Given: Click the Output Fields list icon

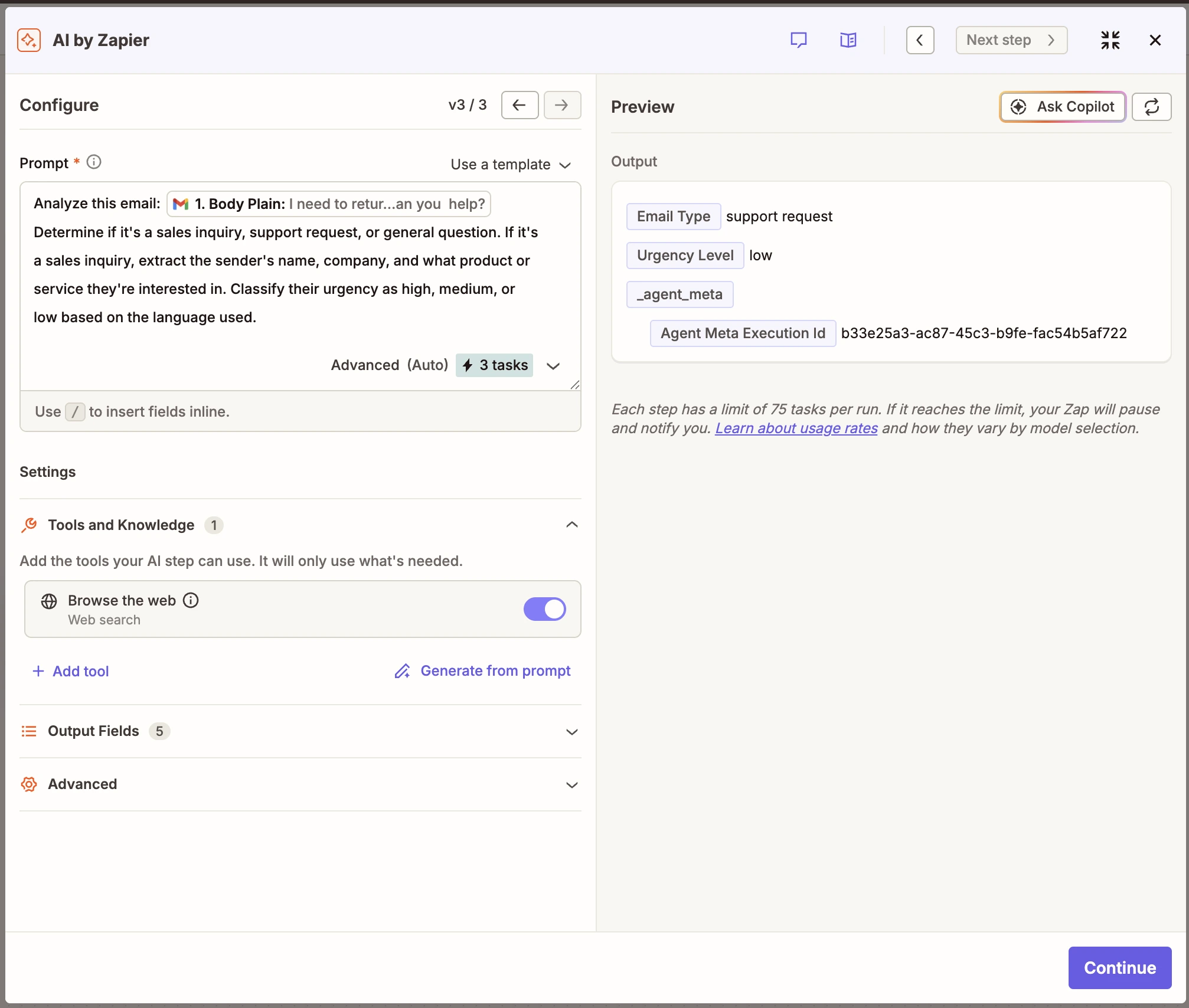Looking at the screenshot, I should [x=29, y=731].
